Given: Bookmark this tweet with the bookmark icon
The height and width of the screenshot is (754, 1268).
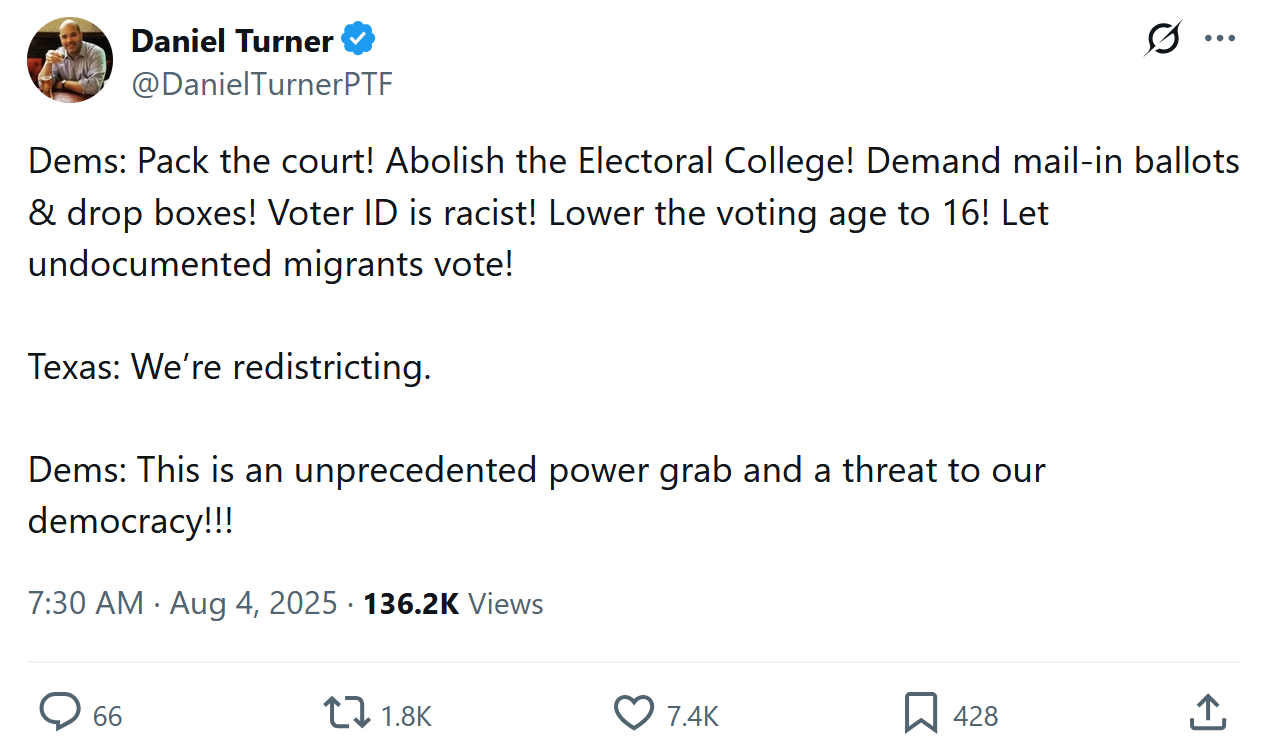Looking at the screenshot, I should pyautogui.click(x=920, y=714).
